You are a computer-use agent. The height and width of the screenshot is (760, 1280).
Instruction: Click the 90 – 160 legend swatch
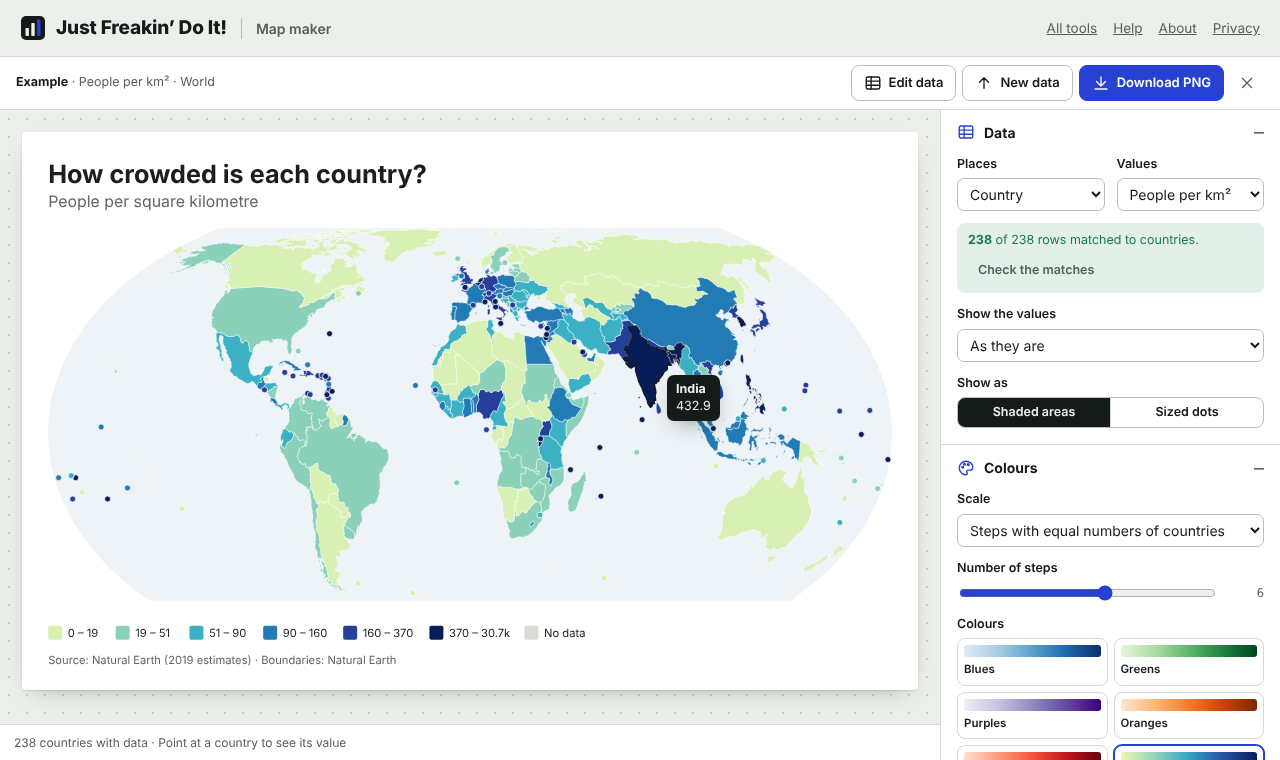click(x=270, y=633)
